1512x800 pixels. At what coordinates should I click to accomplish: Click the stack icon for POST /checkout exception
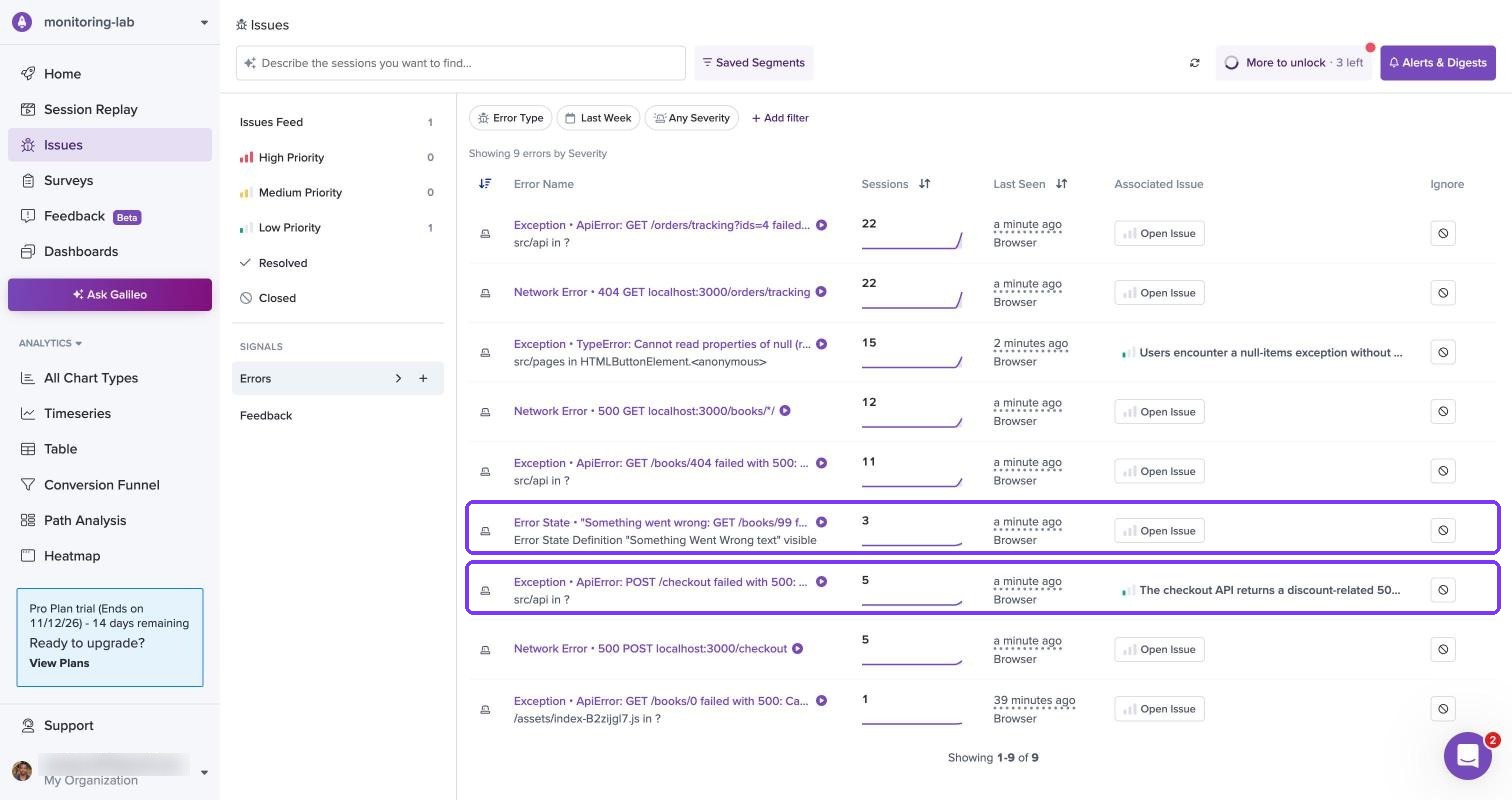pos(485,591)
